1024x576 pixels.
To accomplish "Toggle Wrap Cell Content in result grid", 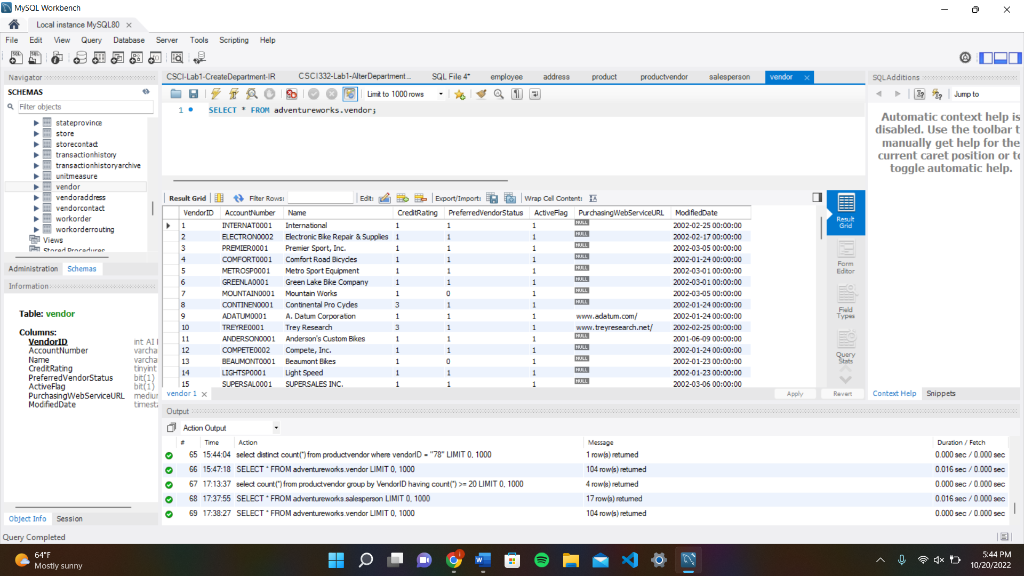I will point(593,197).
